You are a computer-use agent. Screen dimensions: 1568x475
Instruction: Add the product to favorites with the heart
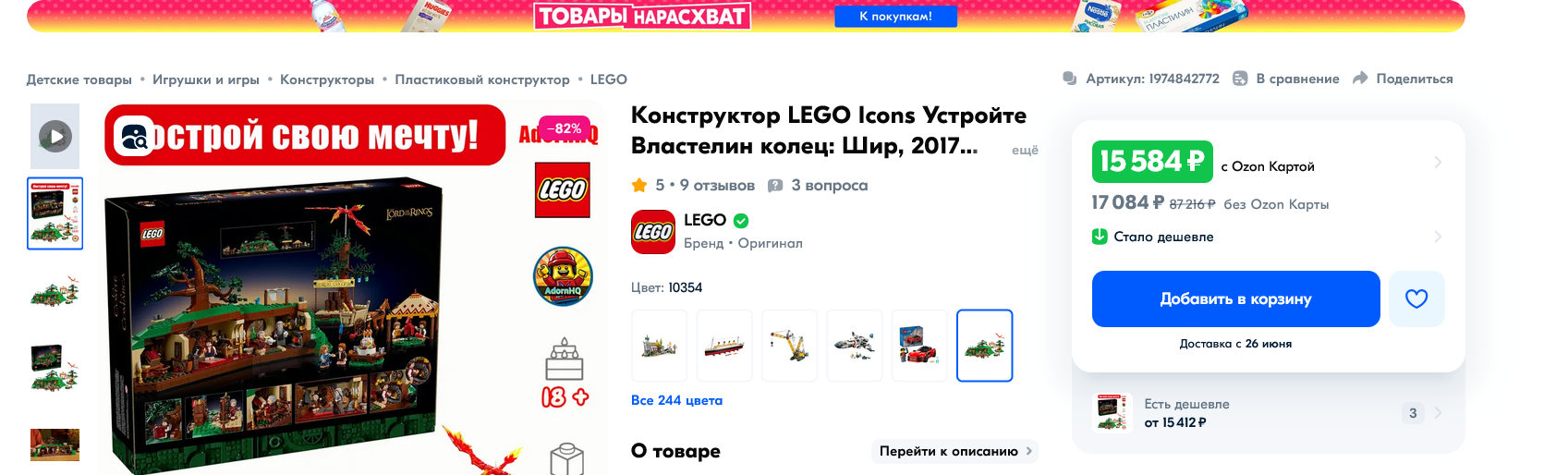coord(1416,298)
